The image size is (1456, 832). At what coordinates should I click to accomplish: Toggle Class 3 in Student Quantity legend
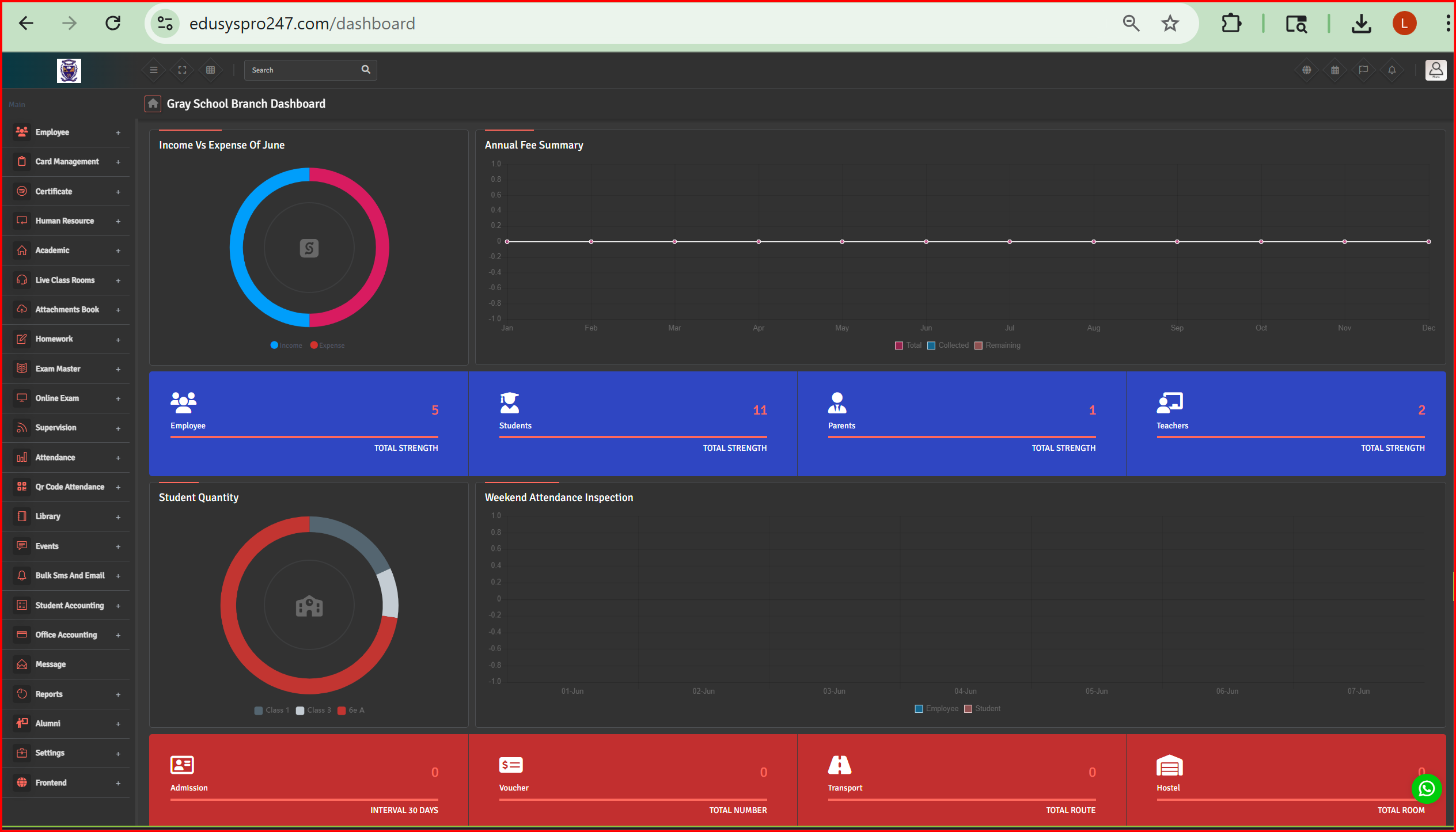coord(313,710)
